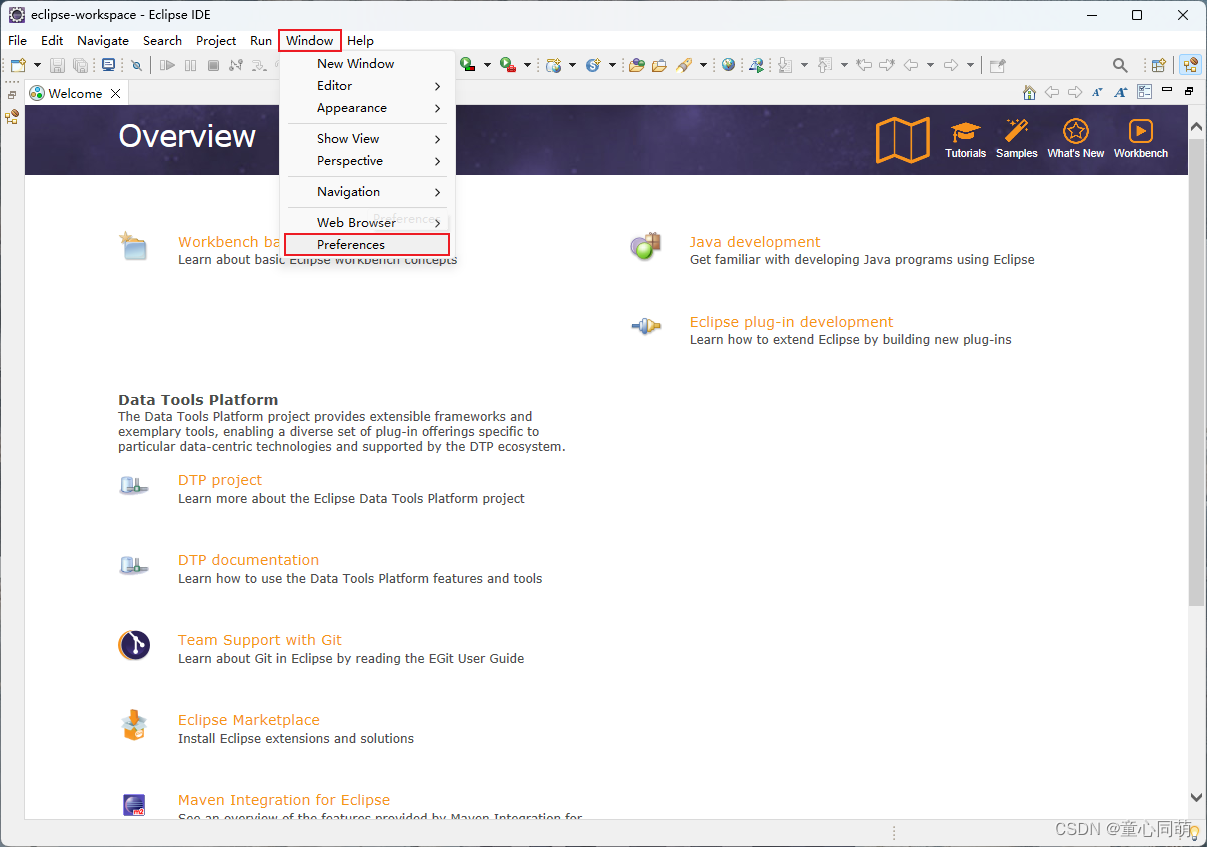Click the Open Web Browser globe icon
The height and width of the screenshot is (847, 1207).
(728, 65)
